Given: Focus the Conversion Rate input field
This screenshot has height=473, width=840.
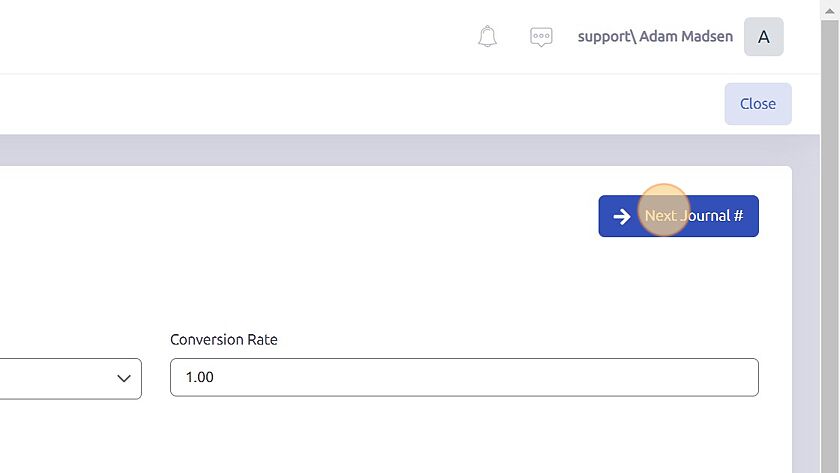Looking at the screenshot, I should point(464,378).
